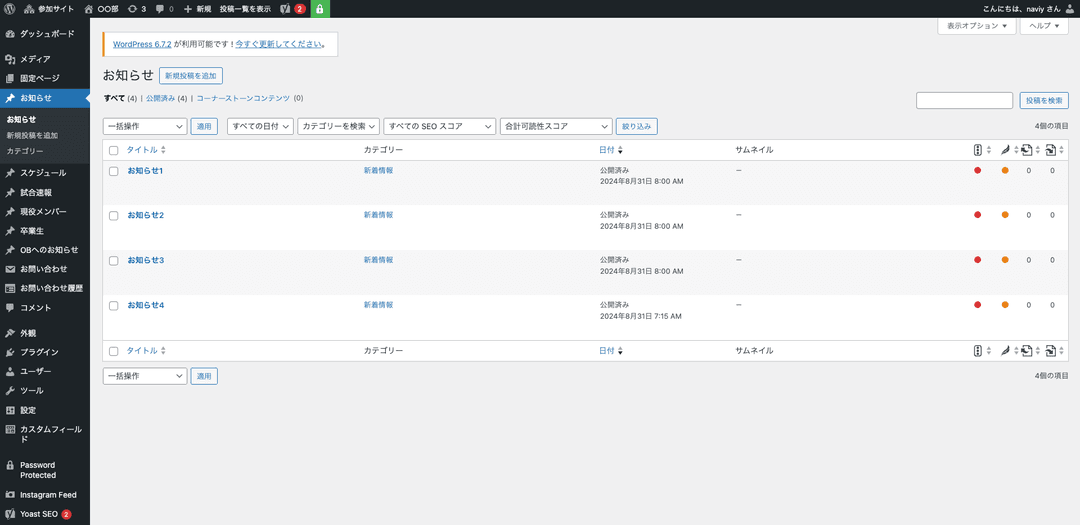This screenshot has height=525, width=1080.
Task: Open the カテゴリーを検索 dropdown
Action: tap(338, 126)
